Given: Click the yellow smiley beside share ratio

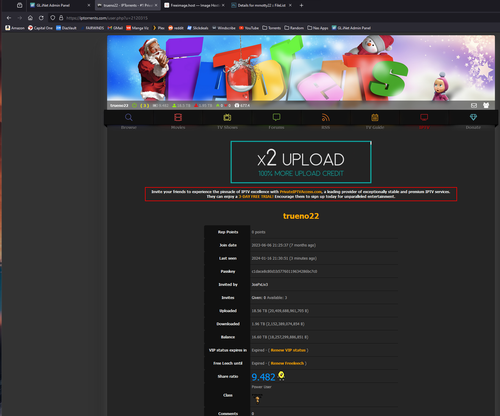Looking at the screenshot, I should click(x=281, y=376).
